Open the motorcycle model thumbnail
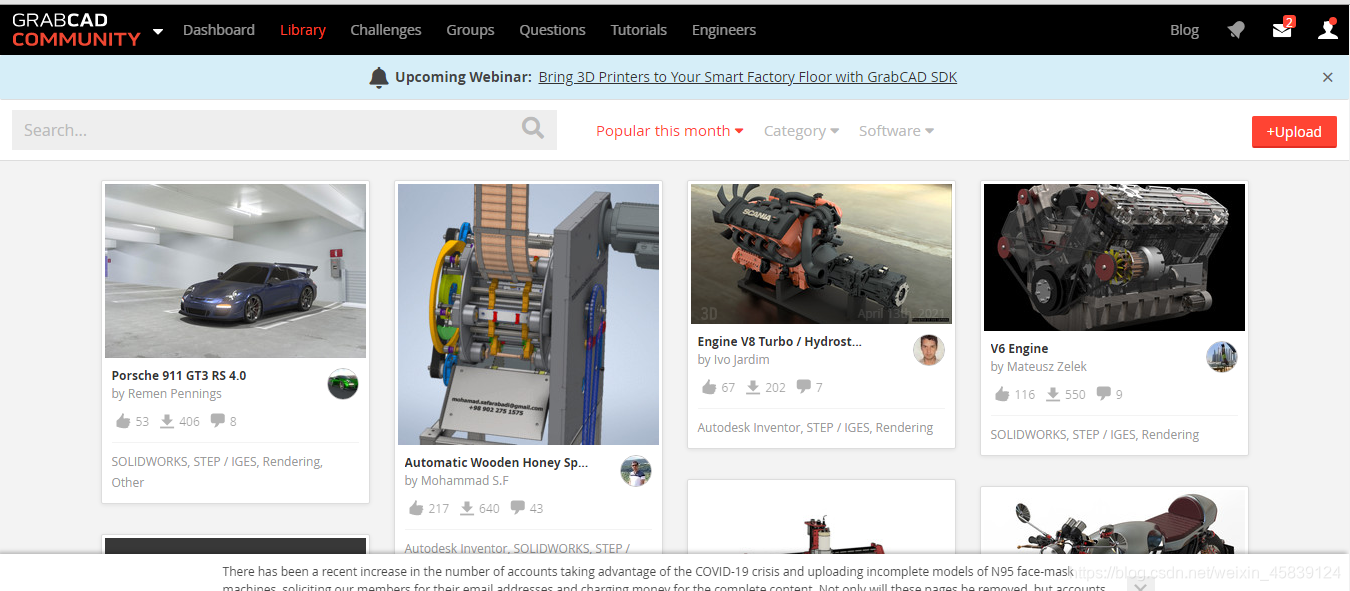The height and width of the screenshot is (591, 1350). point(1114,522)
